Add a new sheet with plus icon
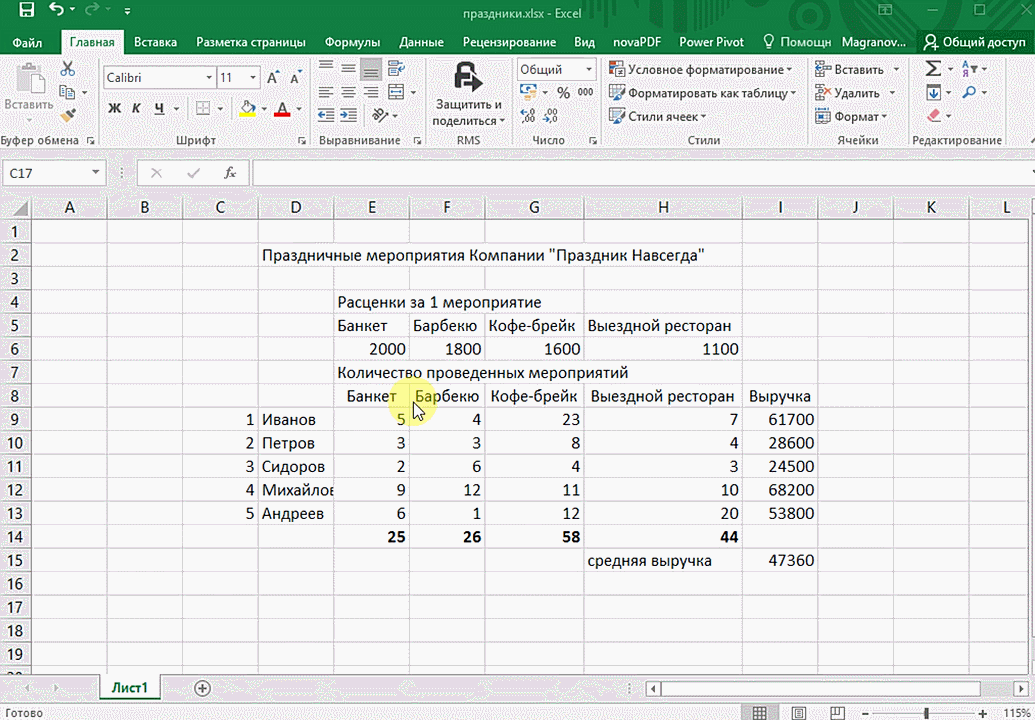 (x=203, y=688)
